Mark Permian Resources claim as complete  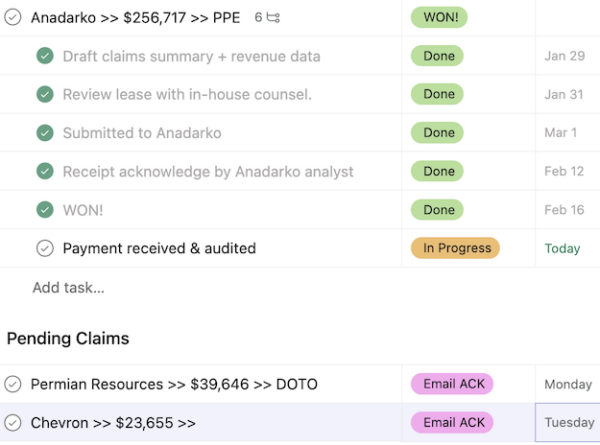(x=13, y=384)
